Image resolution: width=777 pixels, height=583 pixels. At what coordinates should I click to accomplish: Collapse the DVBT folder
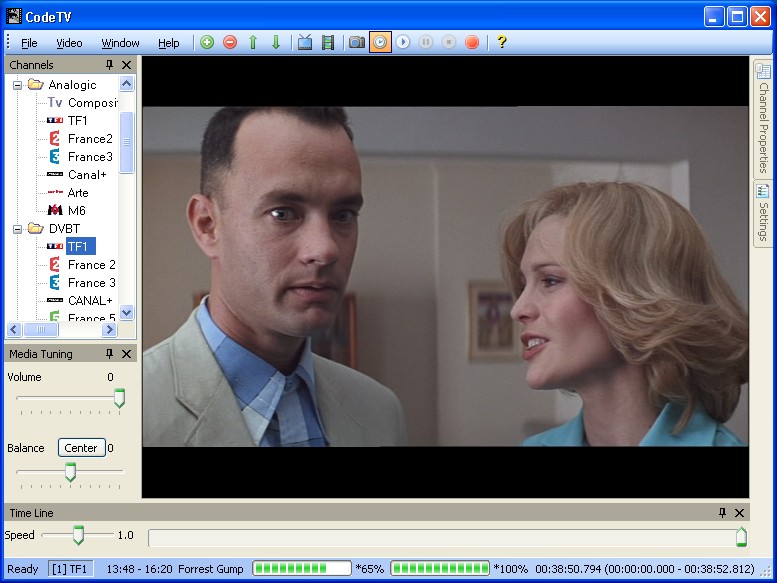point(18,229)
